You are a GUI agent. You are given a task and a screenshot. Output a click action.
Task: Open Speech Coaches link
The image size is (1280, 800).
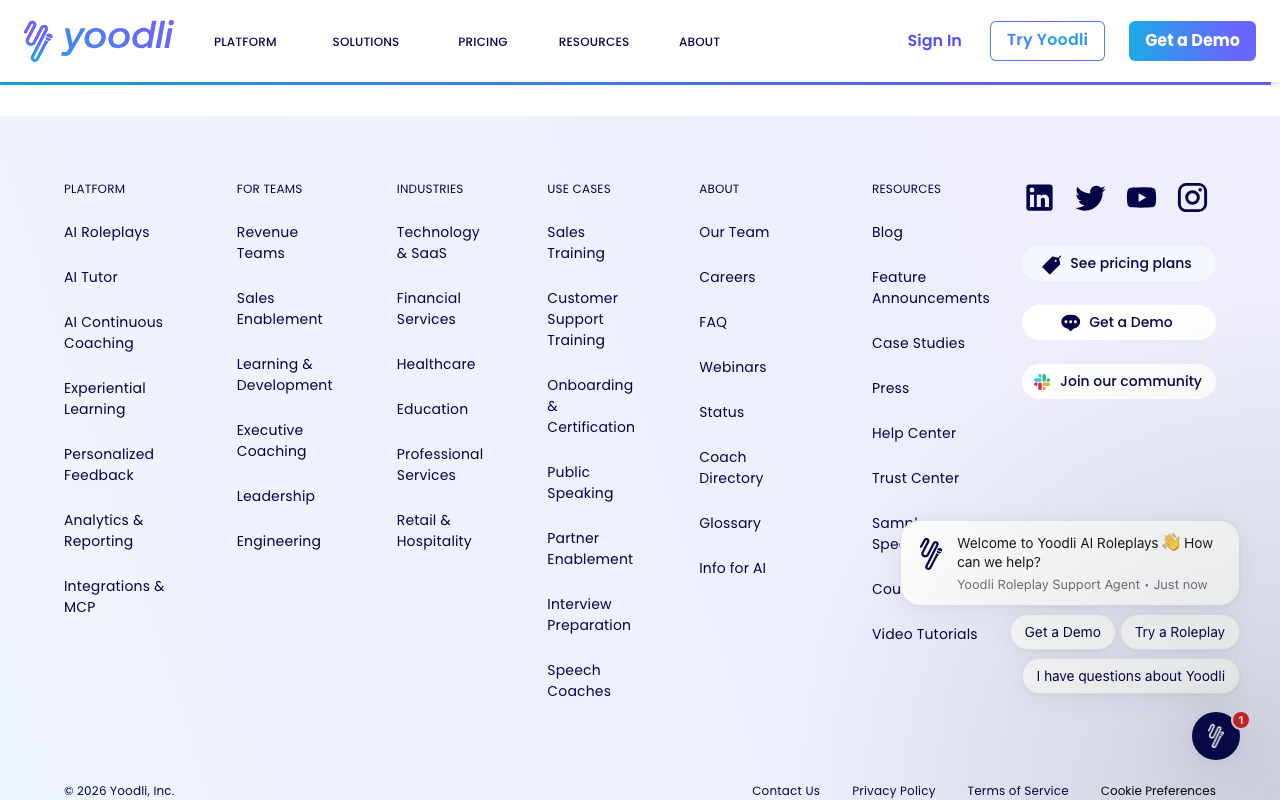(x=579, y=681)
